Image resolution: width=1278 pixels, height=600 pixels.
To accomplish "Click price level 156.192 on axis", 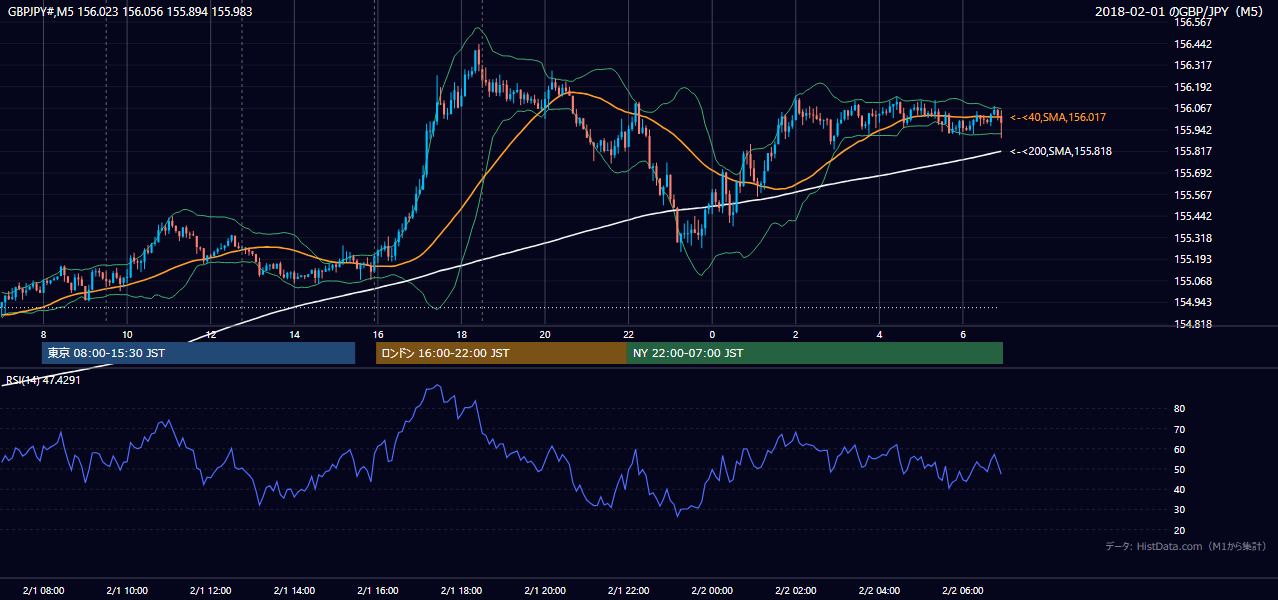I will [1193, 87].
